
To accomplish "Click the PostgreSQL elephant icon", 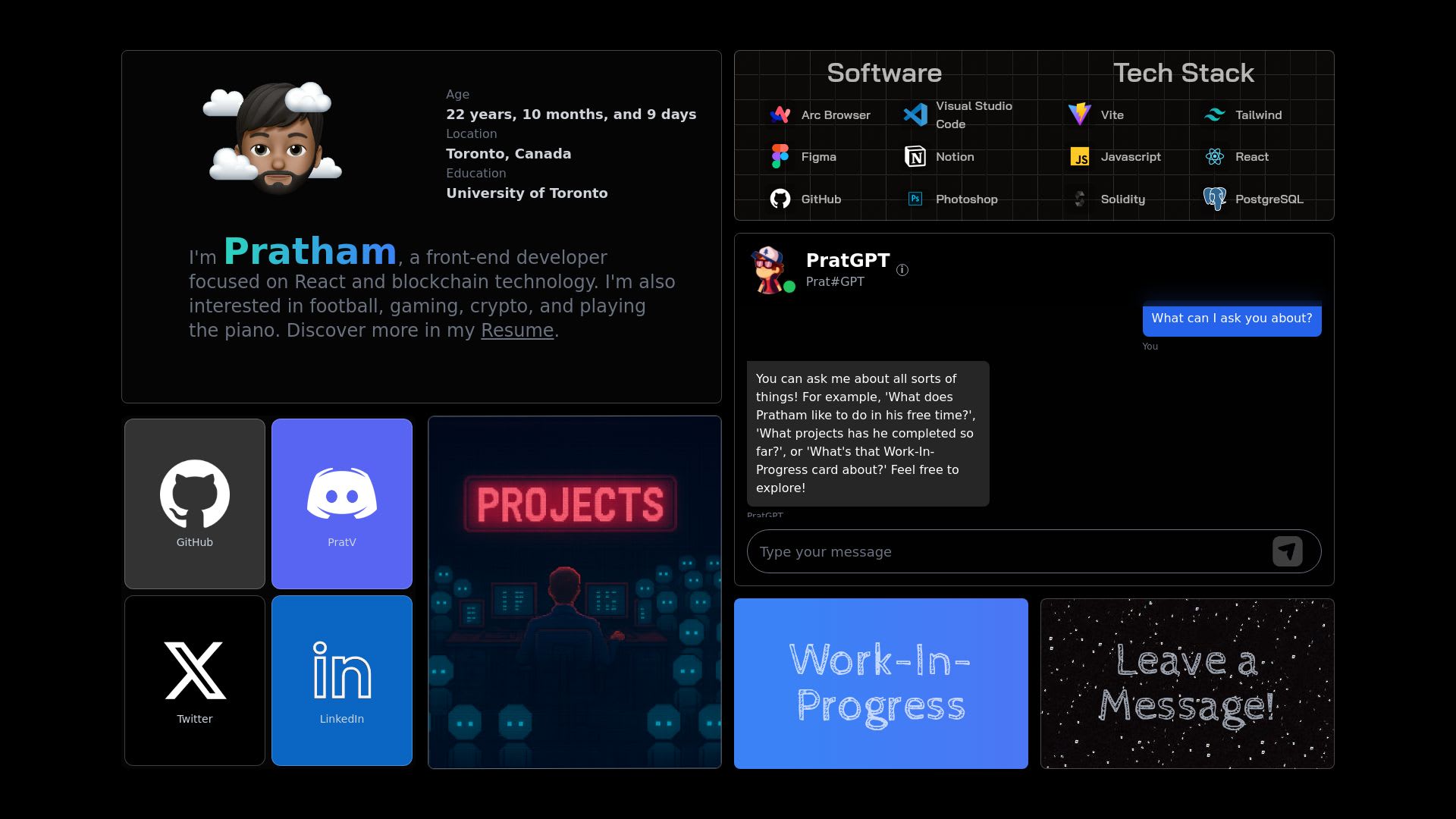I will point(1215,199).
